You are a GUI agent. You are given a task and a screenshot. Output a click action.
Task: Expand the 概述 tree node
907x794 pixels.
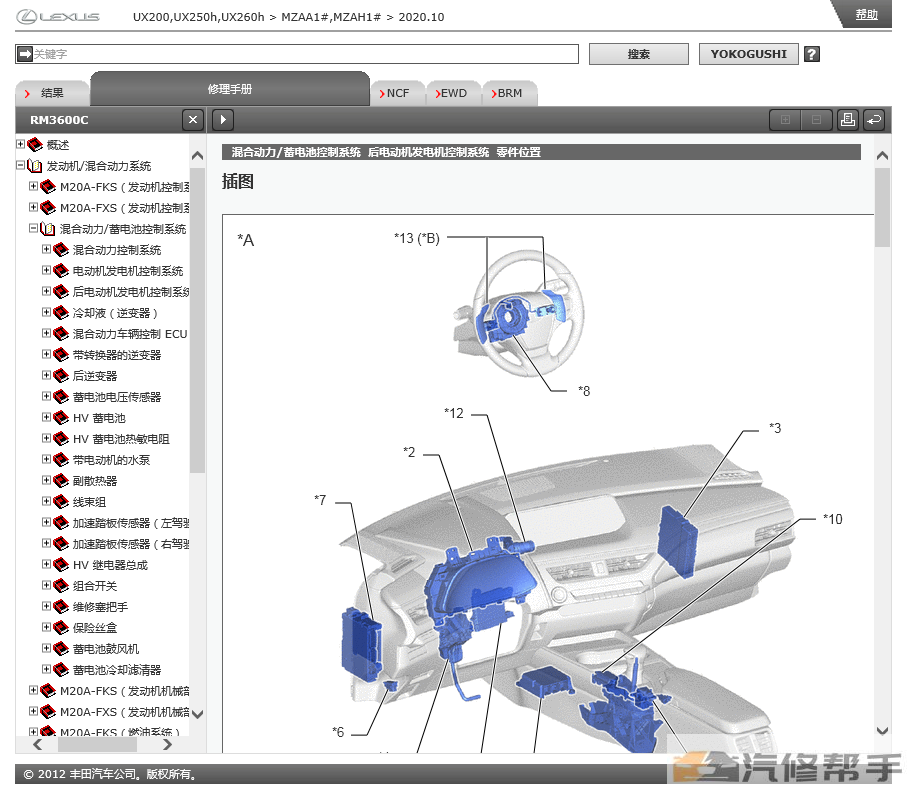21,144
